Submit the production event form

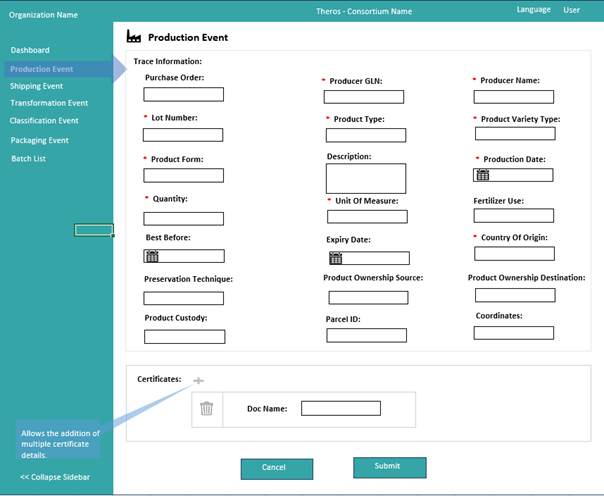click(389, 467)
